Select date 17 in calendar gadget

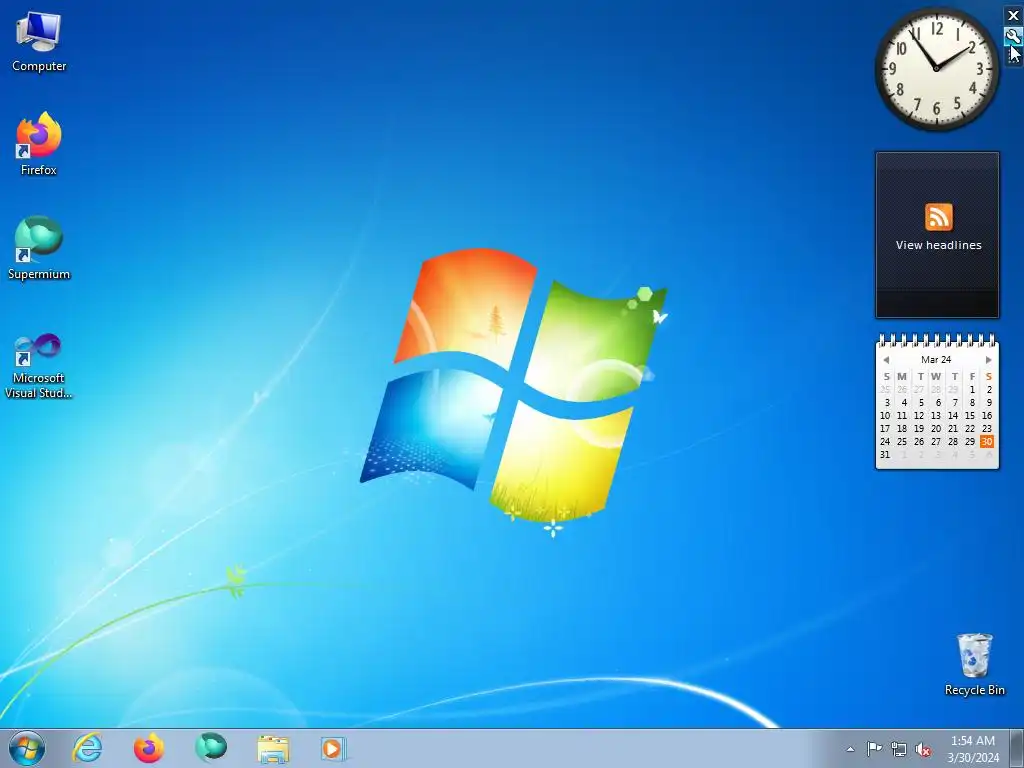[x=885, y=428]
